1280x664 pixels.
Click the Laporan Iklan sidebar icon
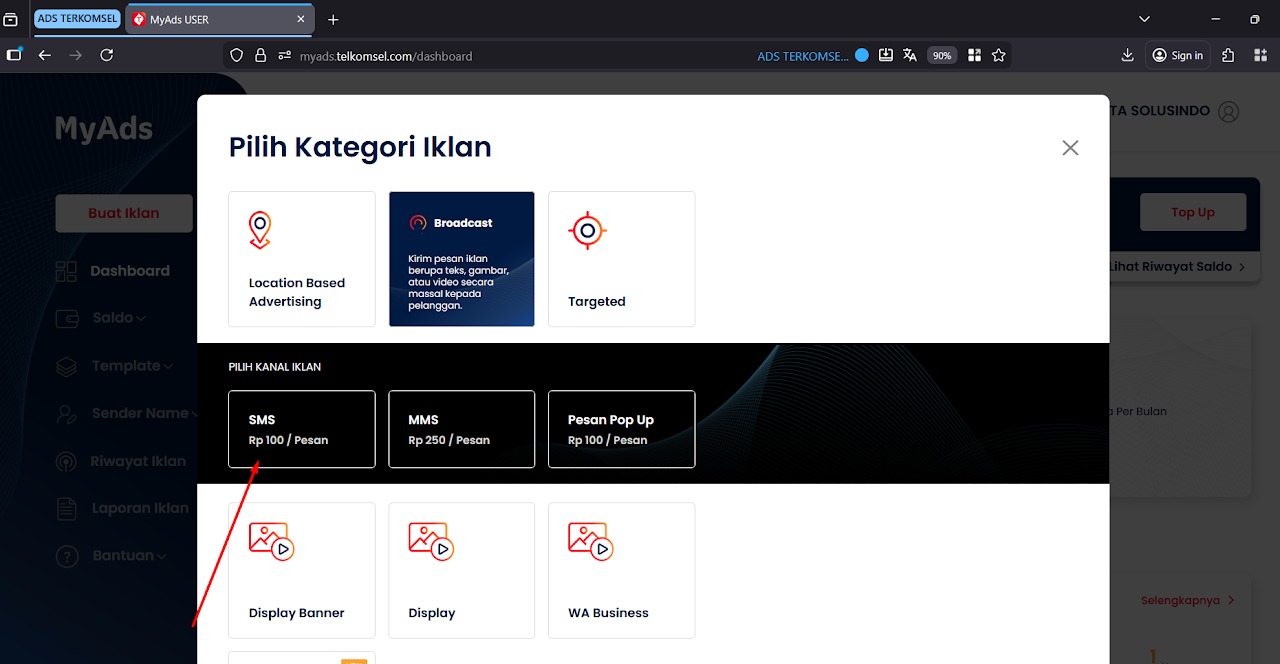(x=66, y=508)
